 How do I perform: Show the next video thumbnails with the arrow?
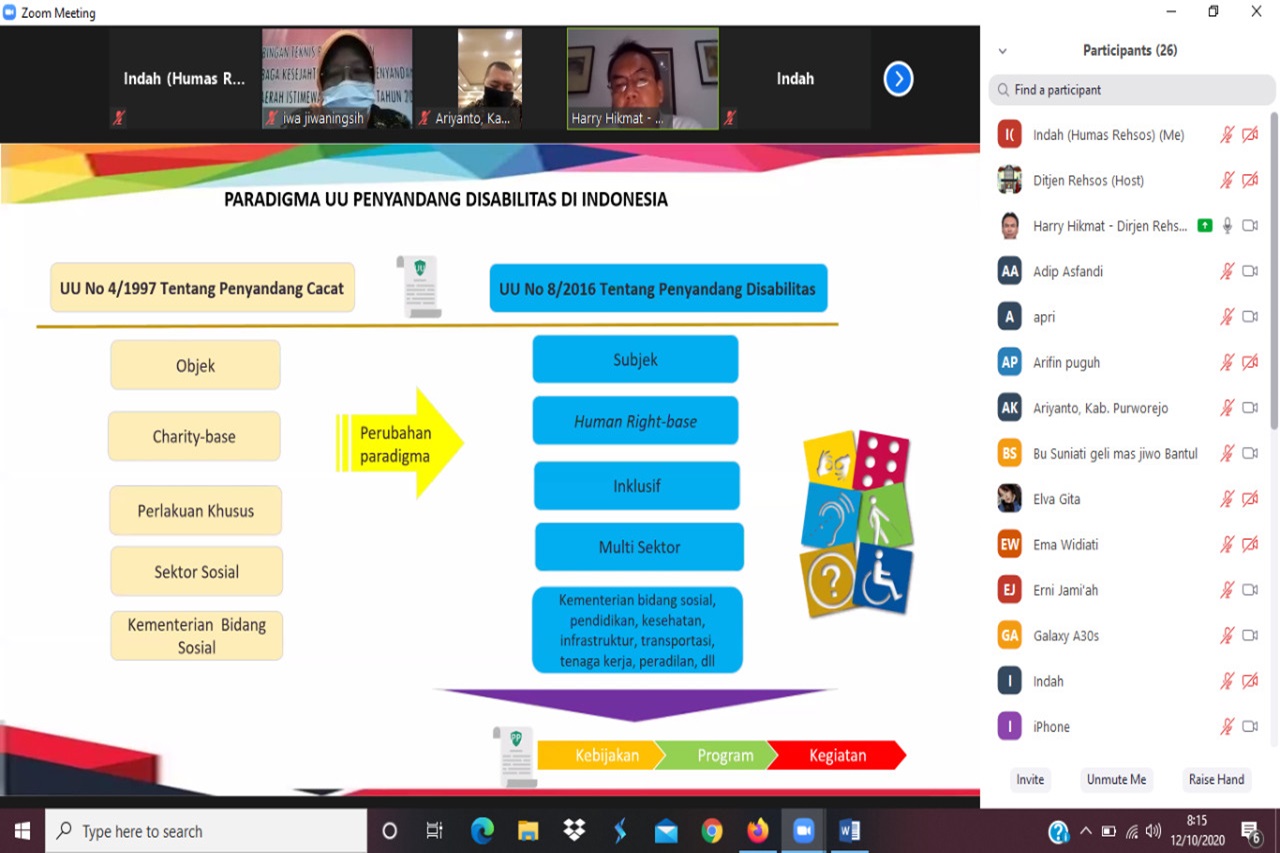click(898, 78)
